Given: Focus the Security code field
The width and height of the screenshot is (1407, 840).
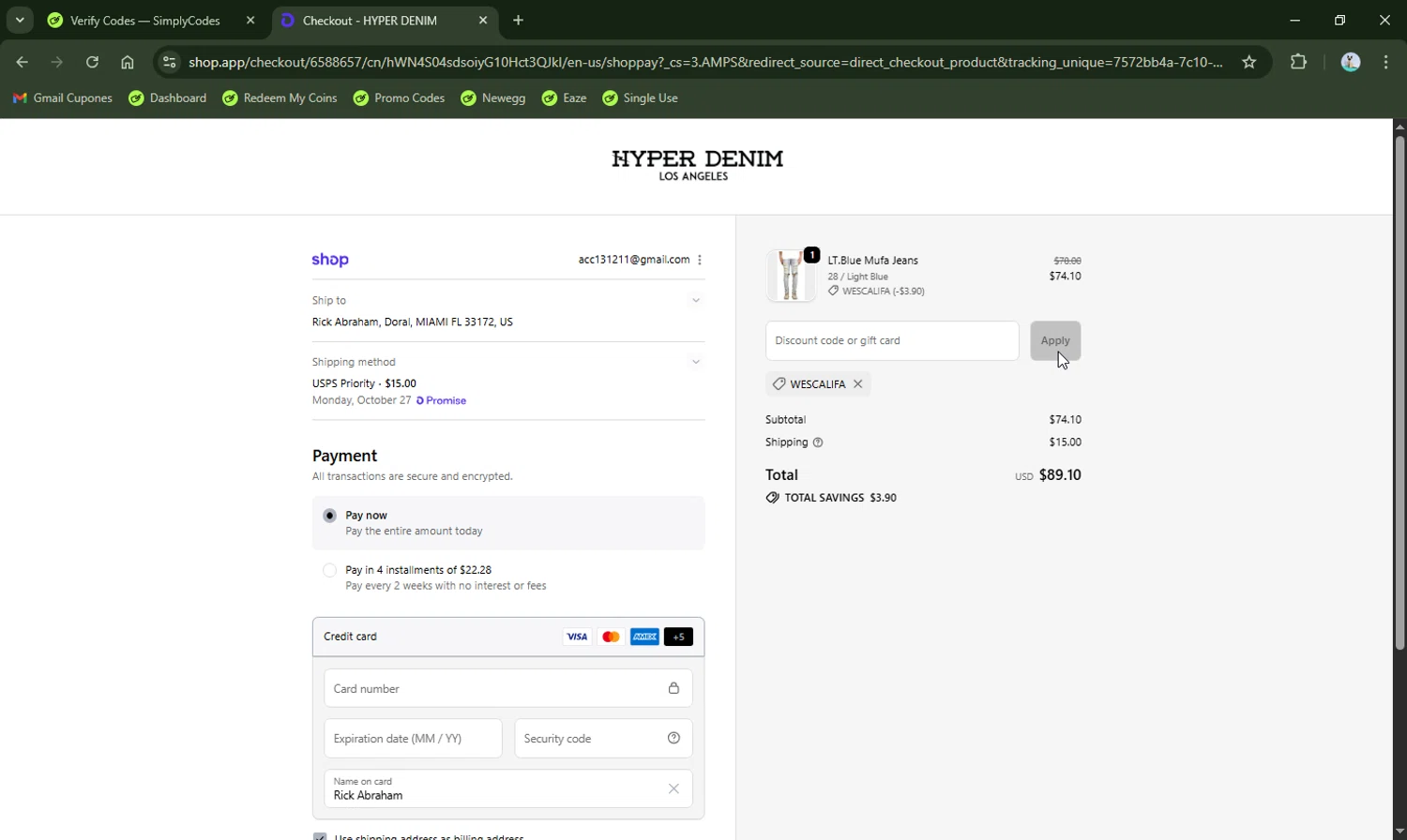Looking at the screenshot, I should (603, 739).
